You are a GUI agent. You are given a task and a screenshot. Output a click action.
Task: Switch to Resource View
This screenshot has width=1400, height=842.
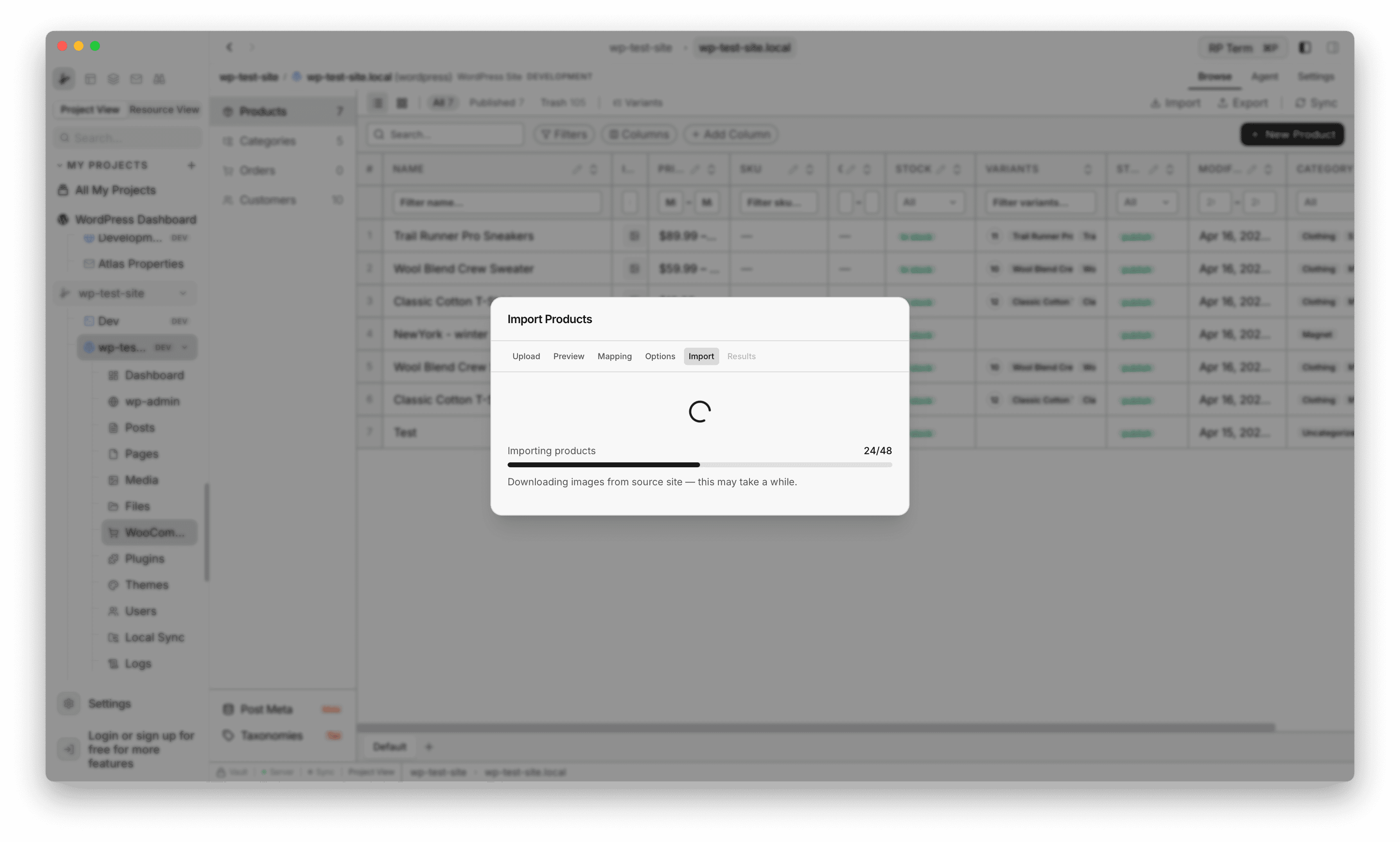pos(165,109)
